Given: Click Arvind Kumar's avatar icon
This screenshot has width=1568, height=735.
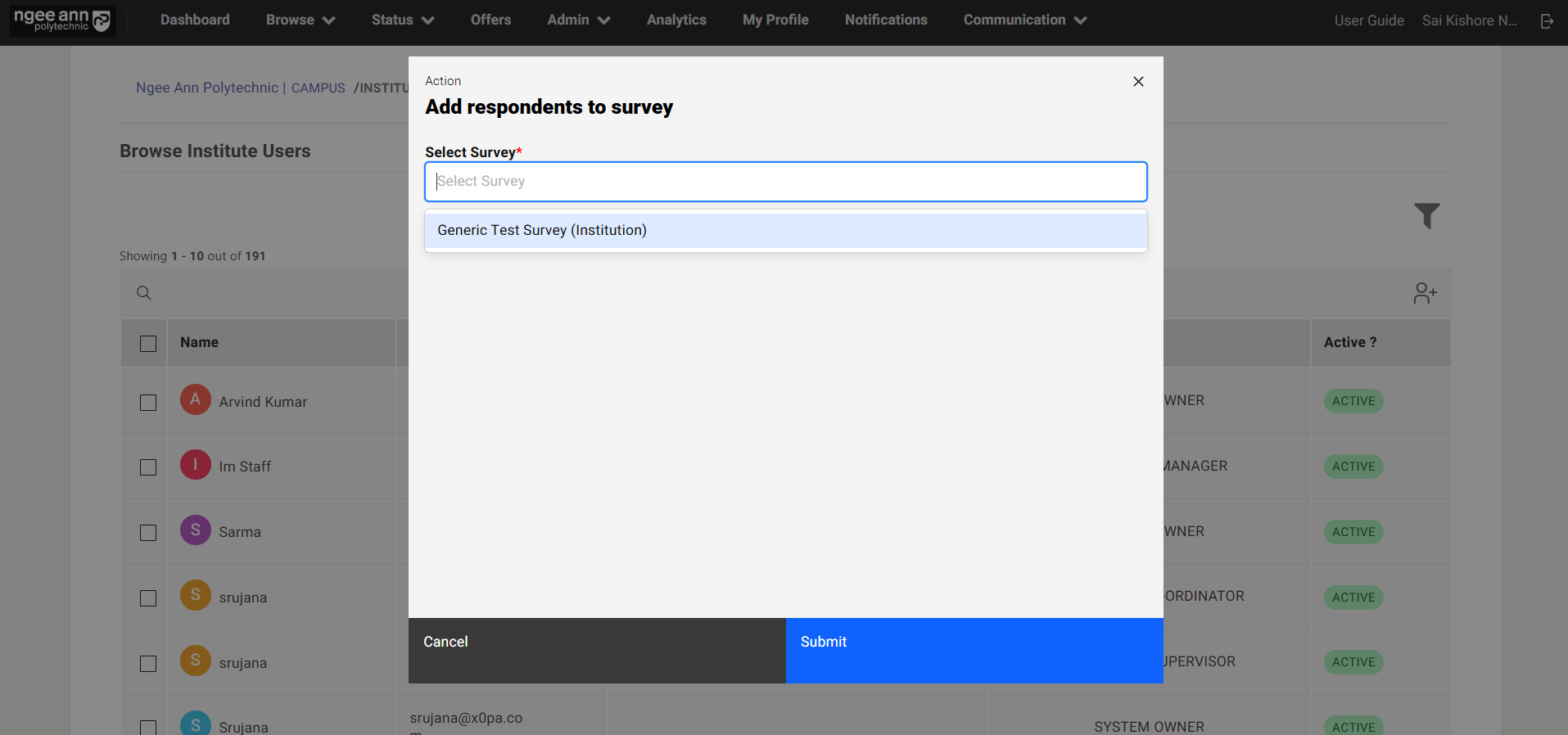Looking at the screenshot, I should 196,400.
